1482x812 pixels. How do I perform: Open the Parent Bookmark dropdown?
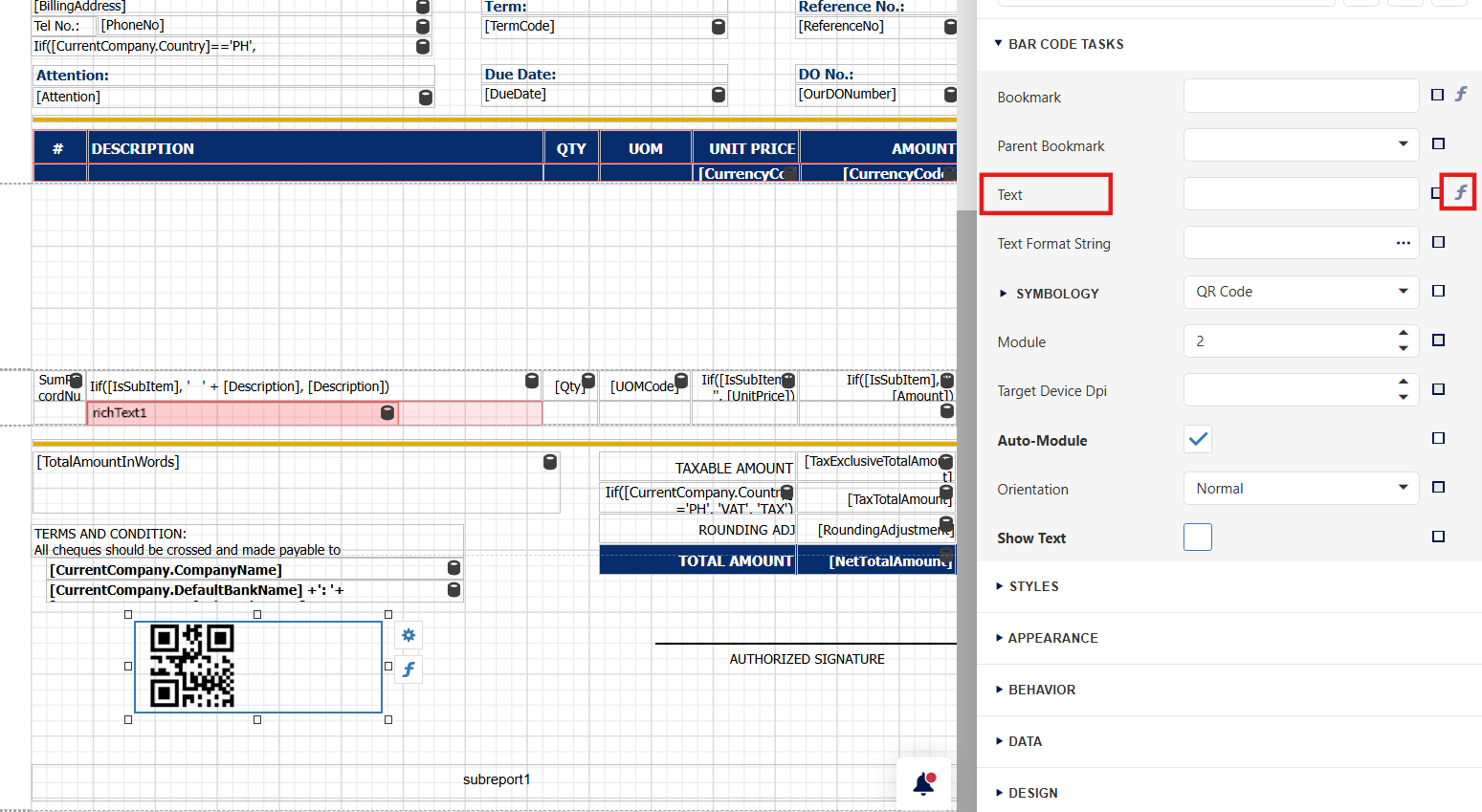pyautogui.click(x=1403, y=144)
